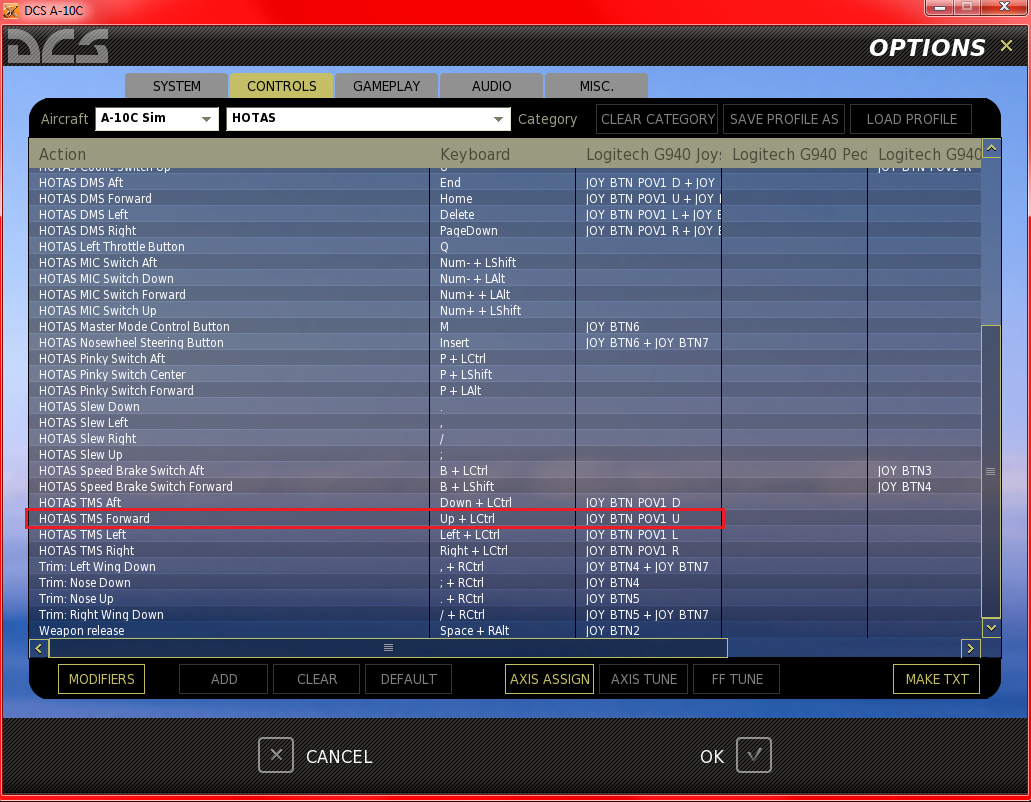Select the HOTAS TMS Forward action
Viewport: 1031px width, 802px height.
(x=94, y=519)
